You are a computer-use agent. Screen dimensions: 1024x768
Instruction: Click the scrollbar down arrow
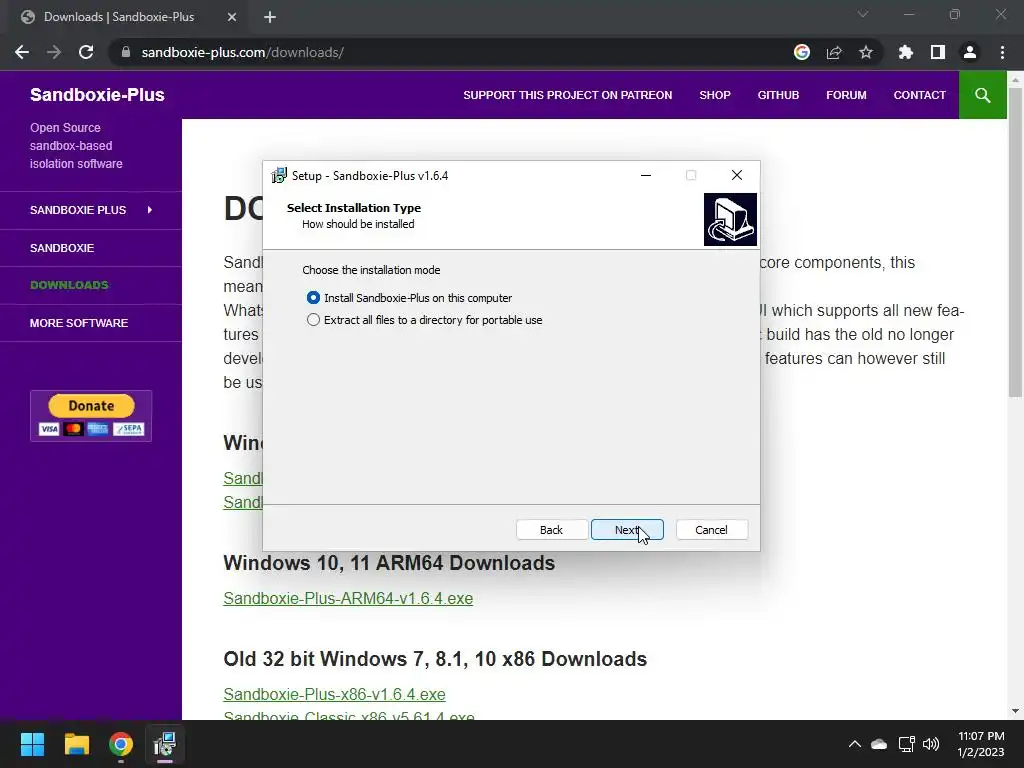1015,711
